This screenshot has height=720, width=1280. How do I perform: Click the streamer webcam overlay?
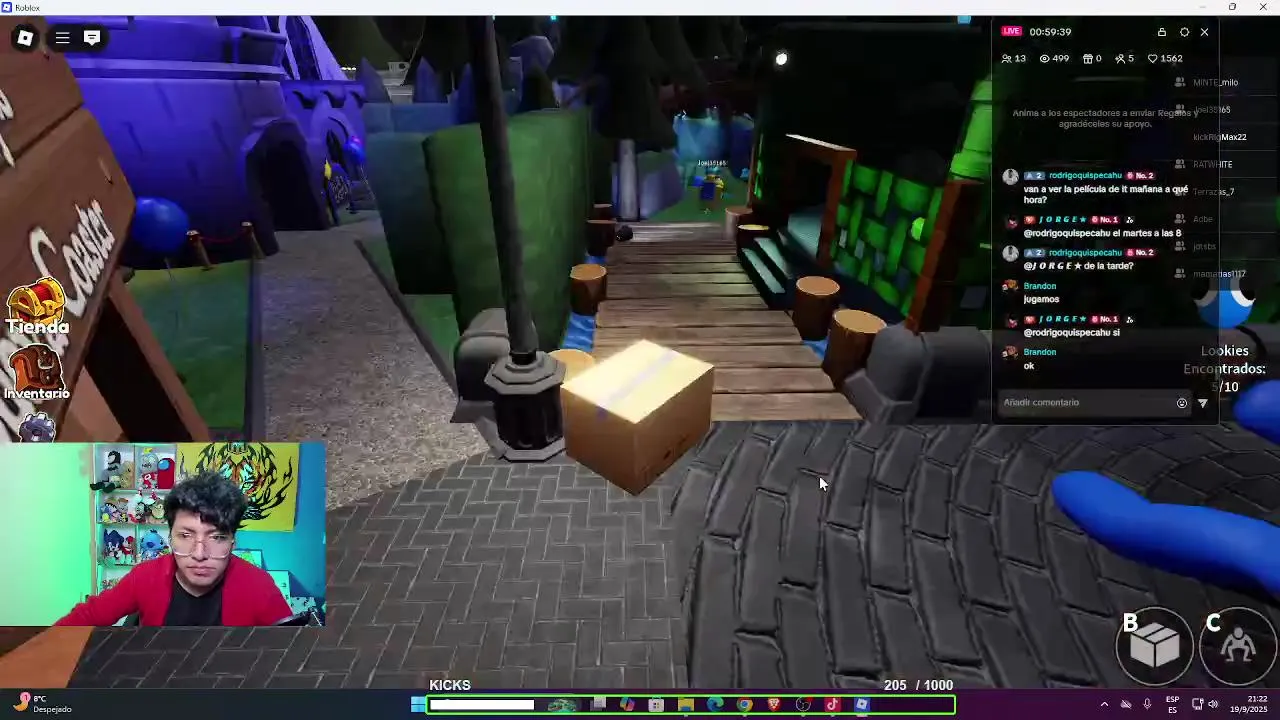(162, 535)
